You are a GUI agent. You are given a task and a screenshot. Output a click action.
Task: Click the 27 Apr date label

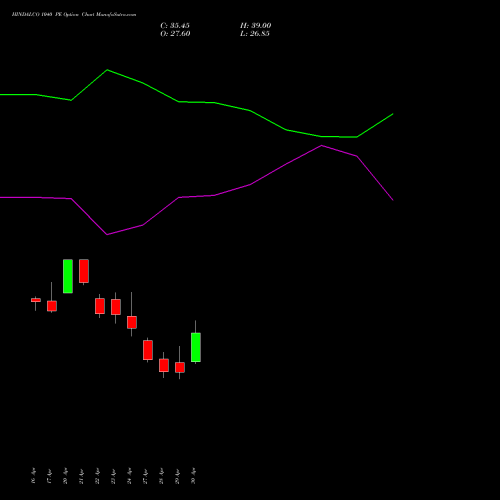click(145, 476)
